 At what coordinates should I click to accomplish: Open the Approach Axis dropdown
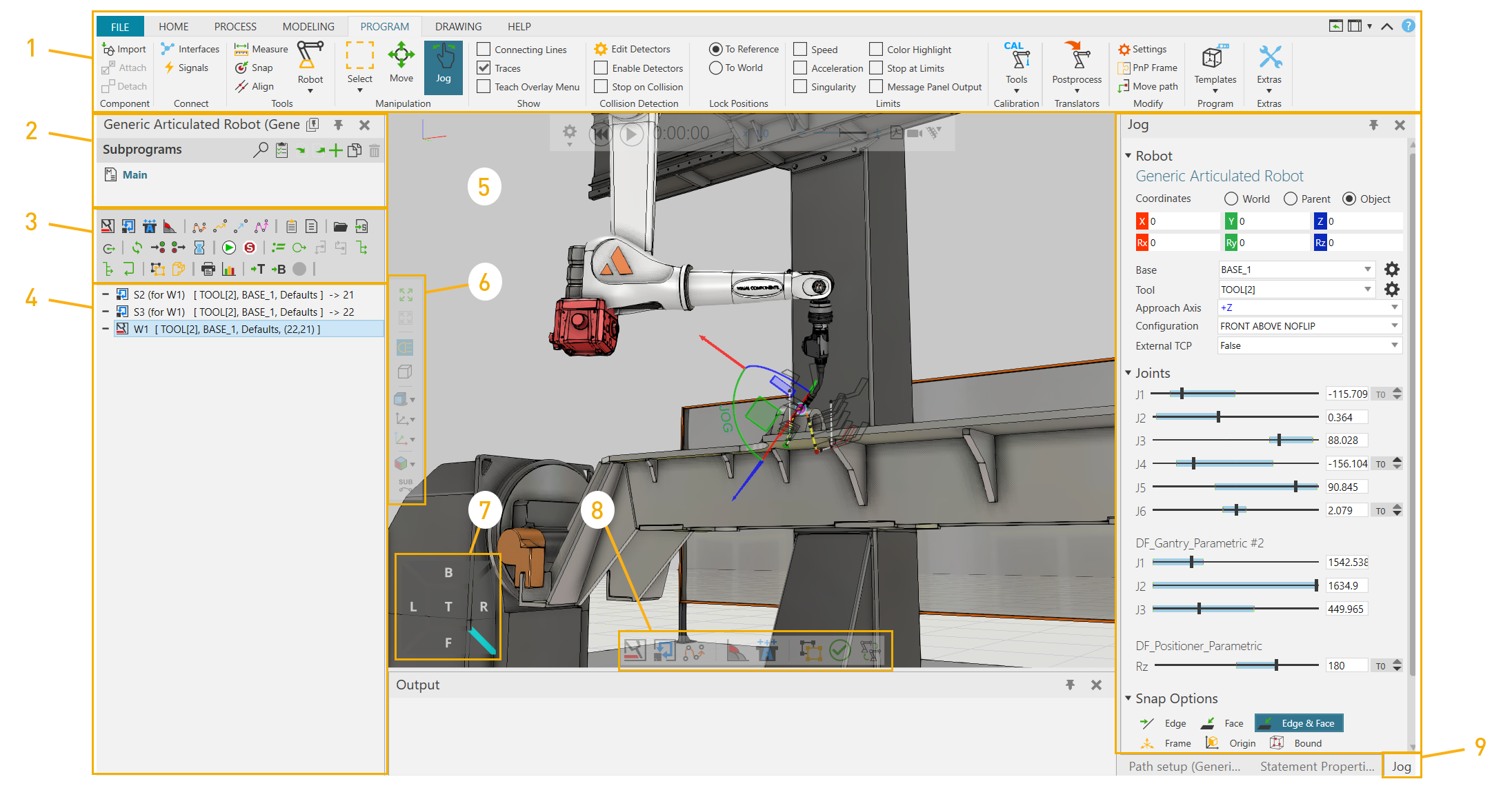point(1394,307)
